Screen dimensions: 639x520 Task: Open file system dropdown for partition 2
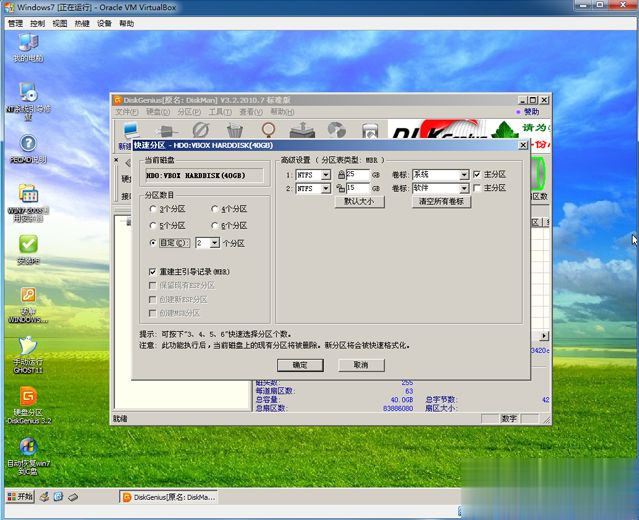pyautogui.click(x=326, y=188)
